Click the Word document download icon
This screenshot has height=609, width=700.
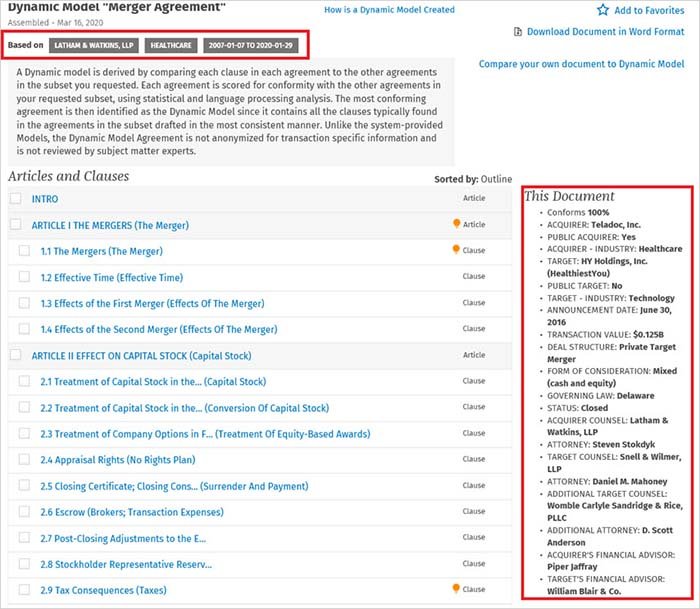click(x=517, y=32)
